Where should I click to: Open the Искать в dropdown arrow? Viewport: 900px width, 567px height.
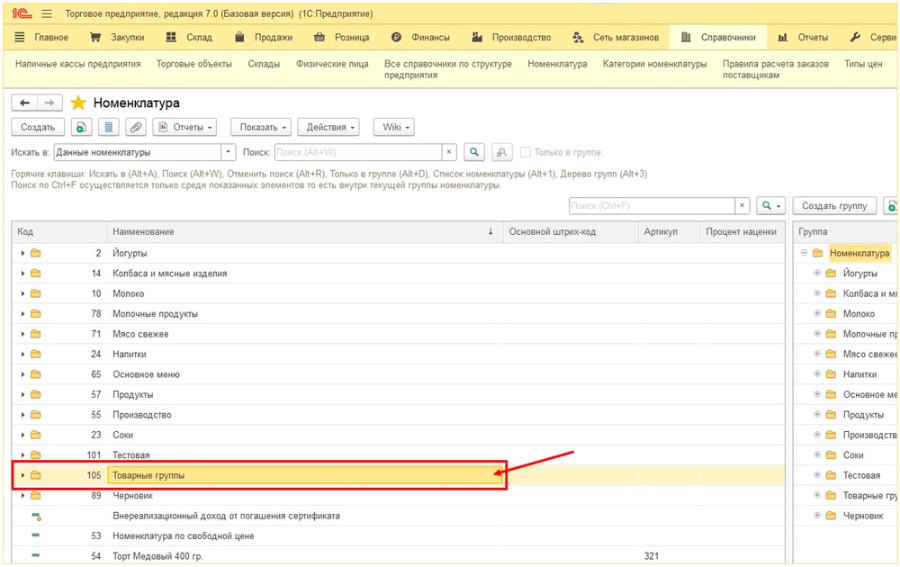tap(228, 152)
